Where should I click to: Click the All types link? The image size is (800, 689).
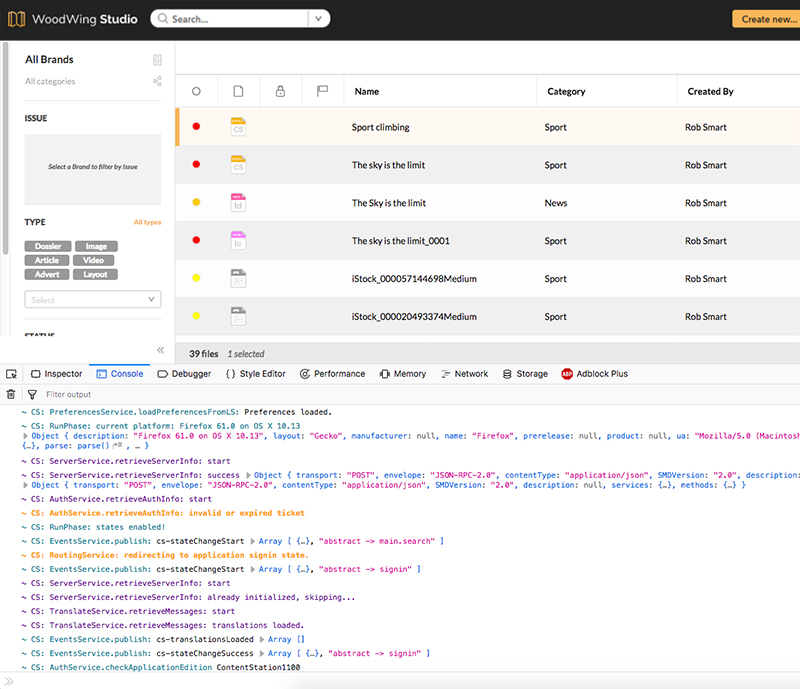[x=147, y=223]
